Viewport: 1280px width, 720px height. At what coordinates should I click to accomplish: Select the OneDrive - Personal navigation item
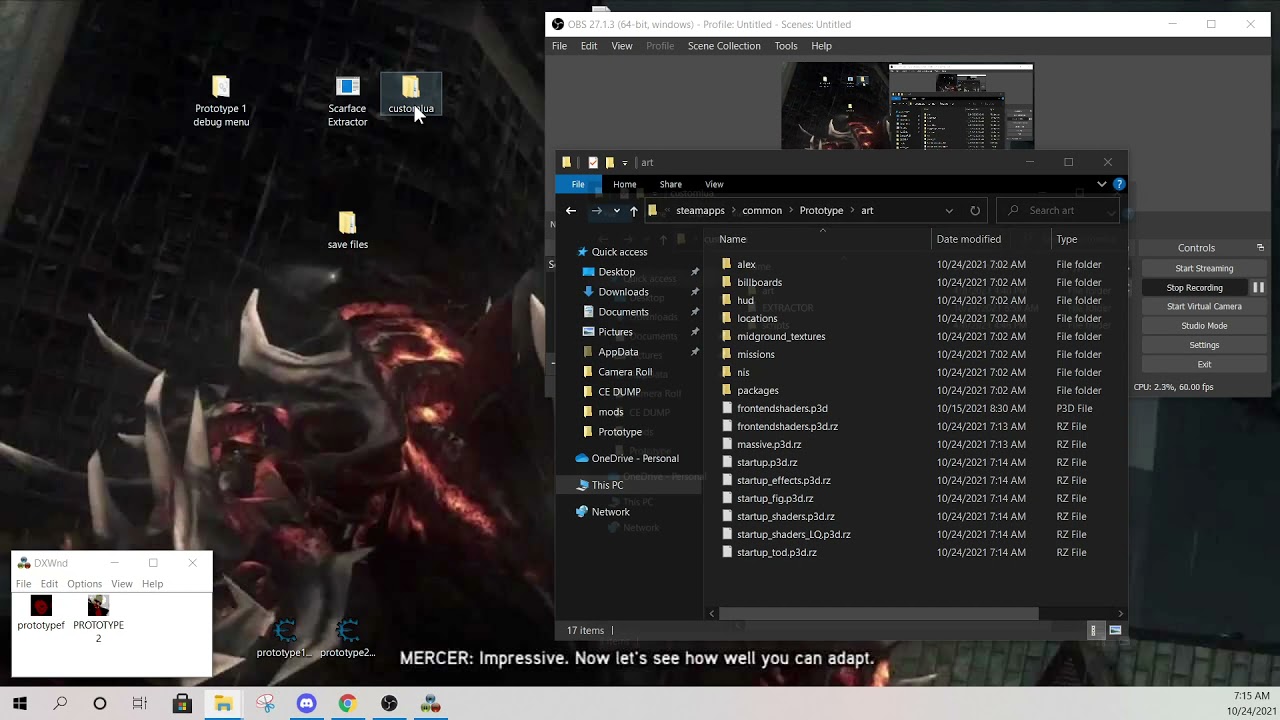tap(635, 458)
